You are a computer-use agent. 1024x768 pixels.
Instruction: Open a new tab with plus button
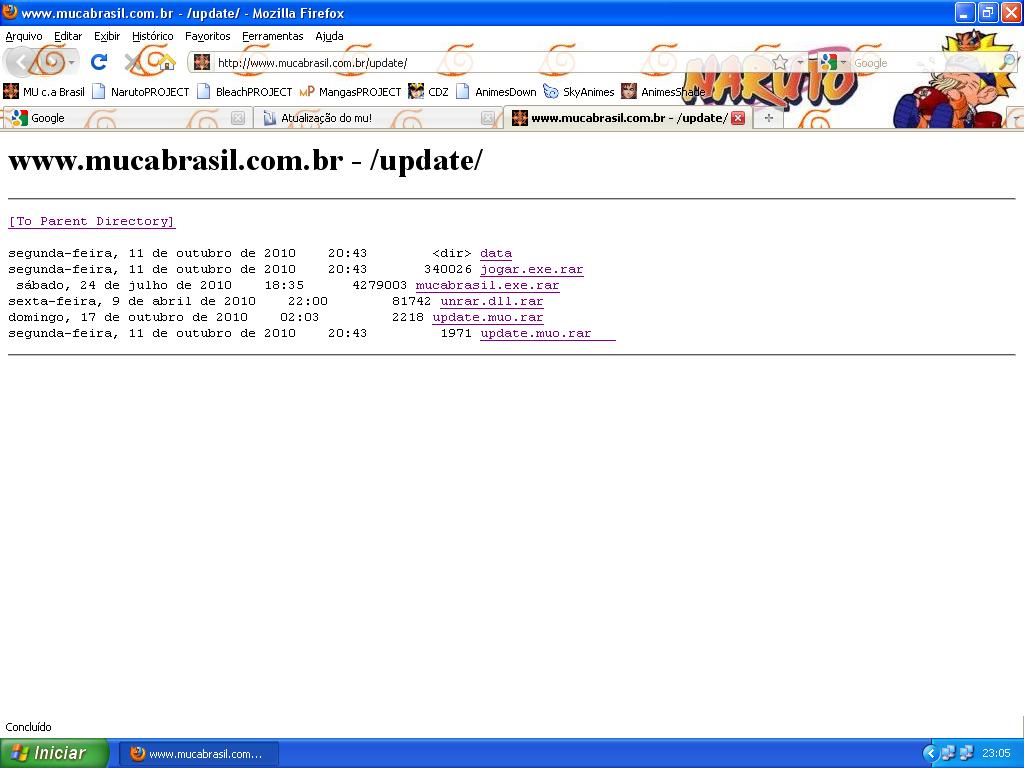[768, 118]
